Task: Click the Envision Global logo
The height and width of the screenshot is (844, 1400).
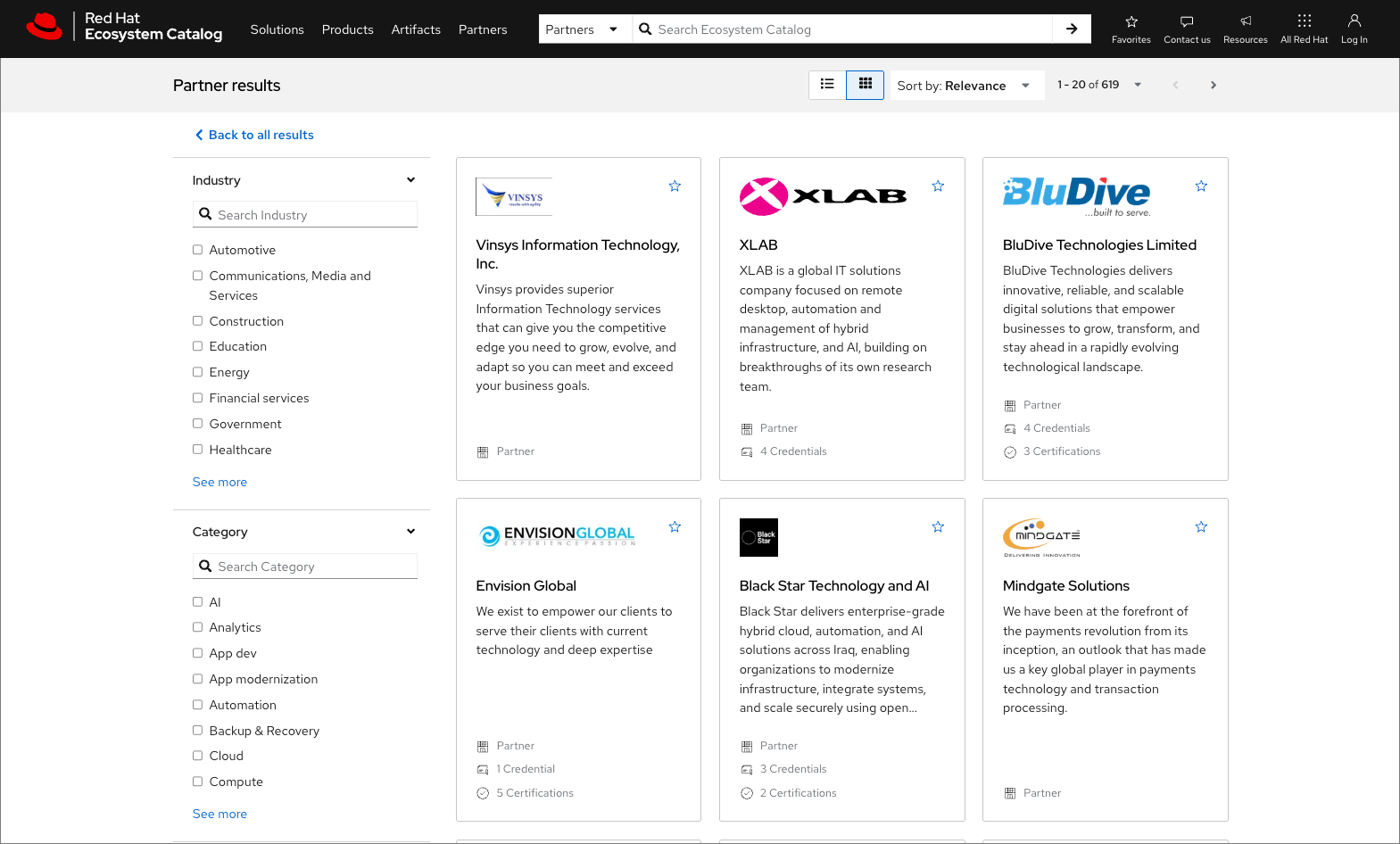Action: [557, 536]
